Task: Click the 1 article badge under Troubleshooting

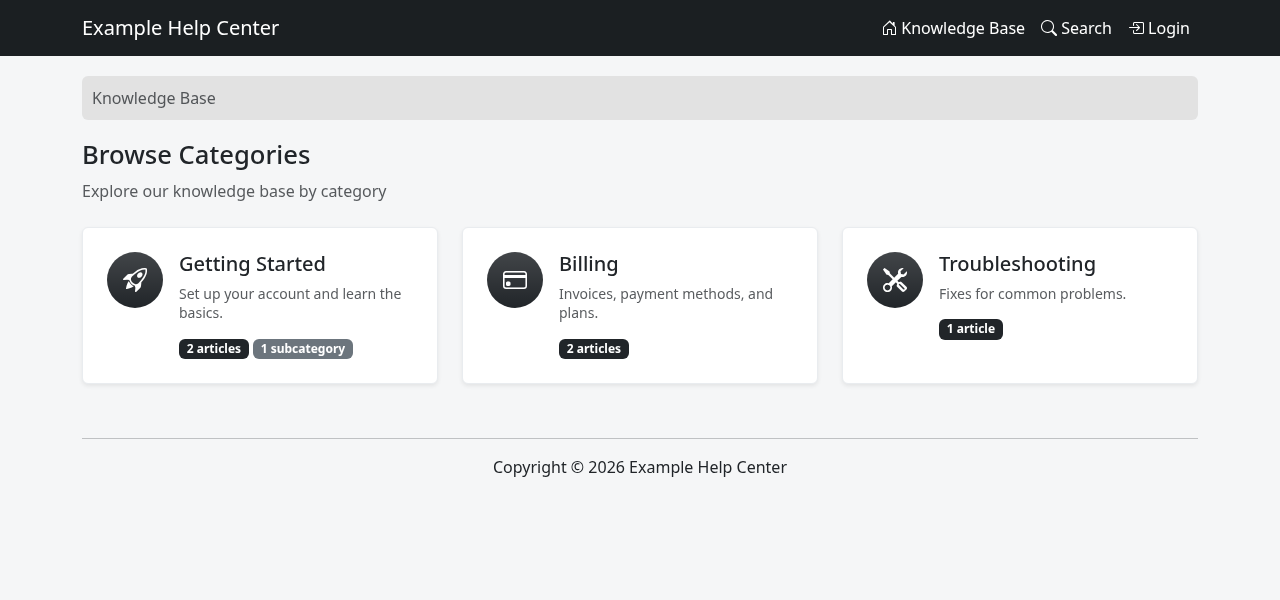Action: click(971, 329)
